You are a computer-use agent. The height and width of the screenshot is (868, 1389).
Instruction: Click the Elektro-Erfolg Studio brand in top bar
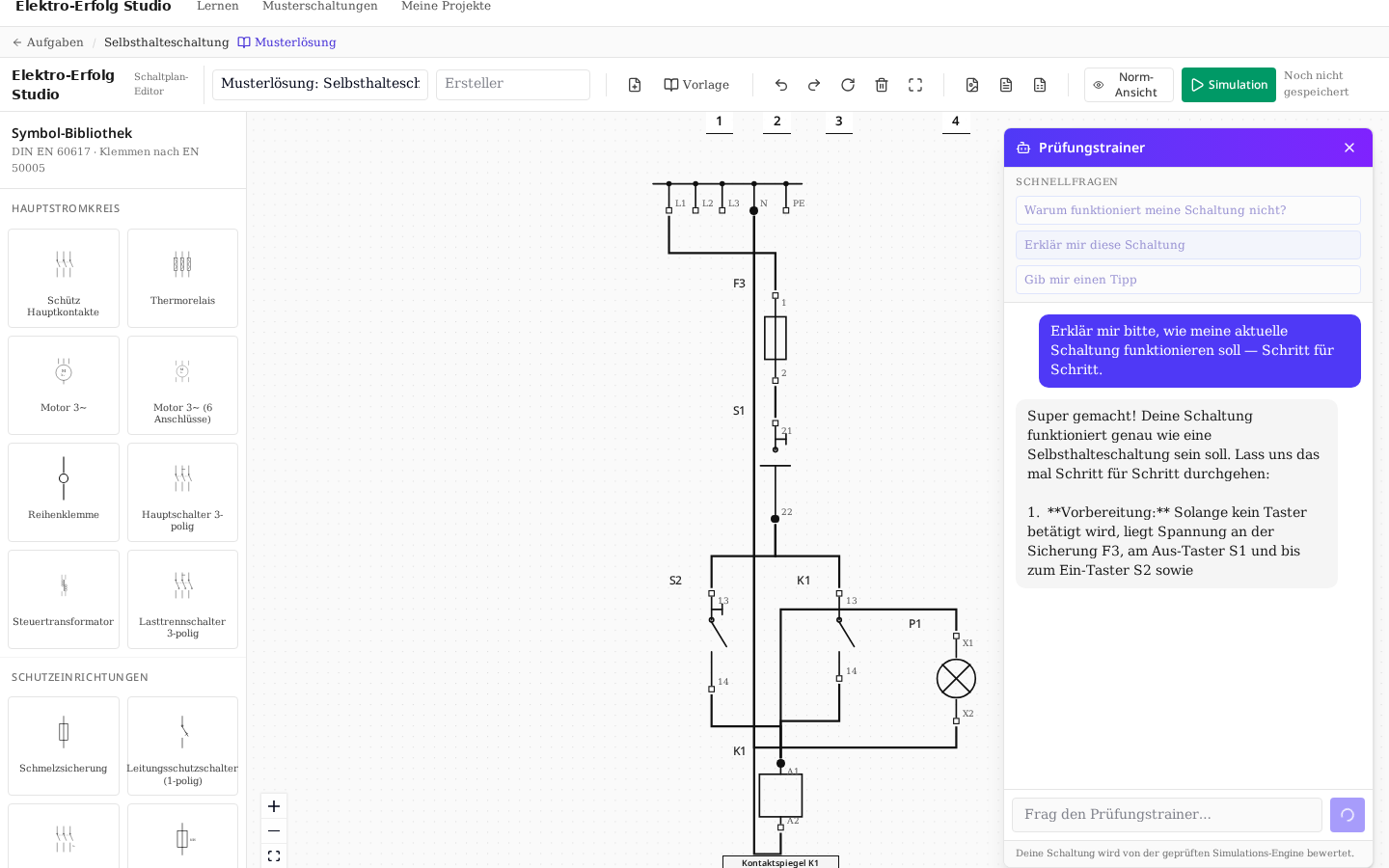(94, 7)
